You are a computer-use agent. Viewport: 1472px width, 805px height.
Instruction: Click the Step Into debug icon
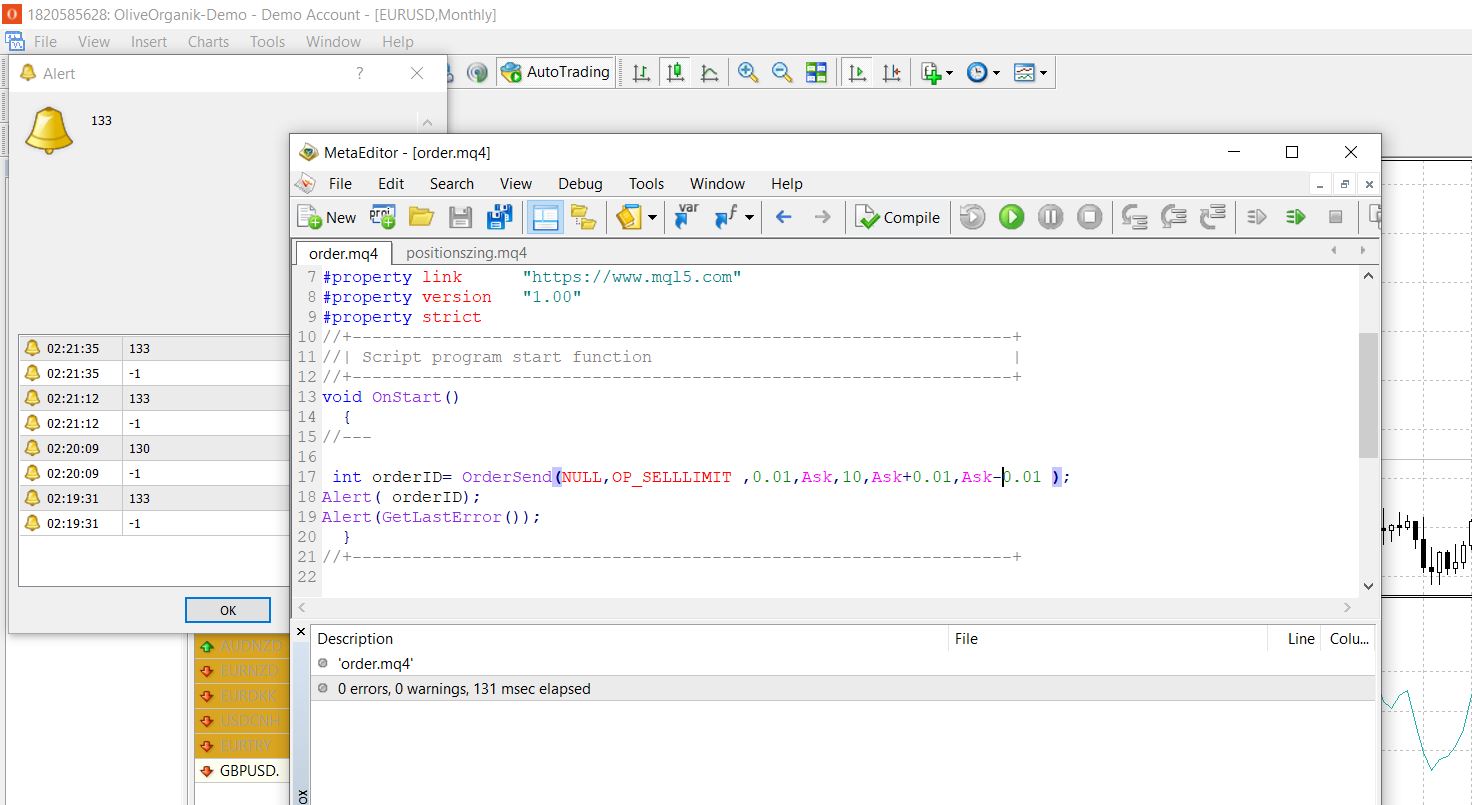1134,217
